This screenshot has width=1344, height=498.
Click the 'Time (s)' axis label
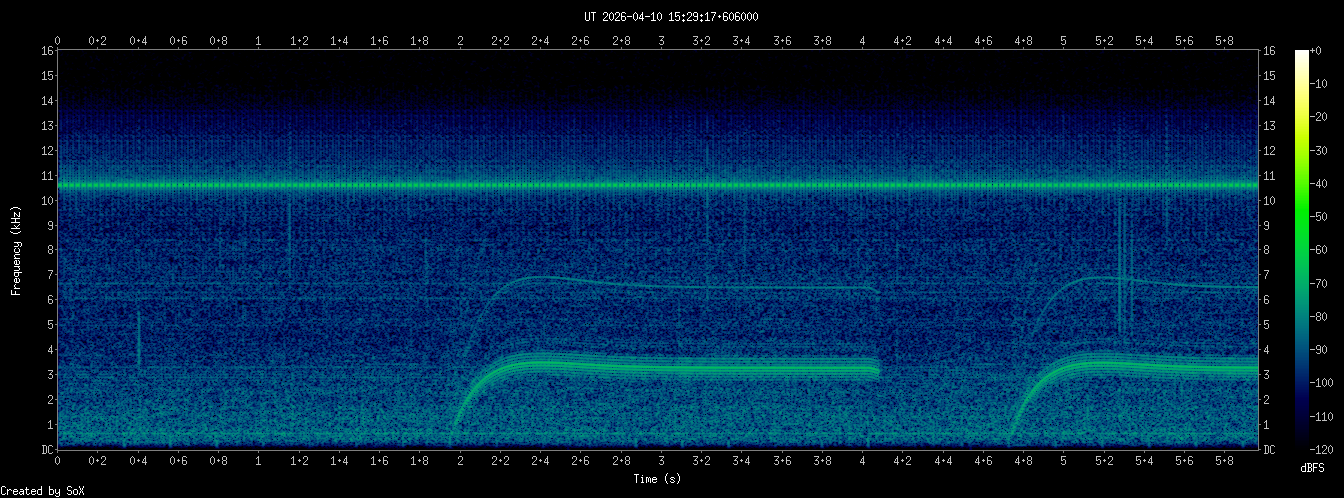coord(658,479)
